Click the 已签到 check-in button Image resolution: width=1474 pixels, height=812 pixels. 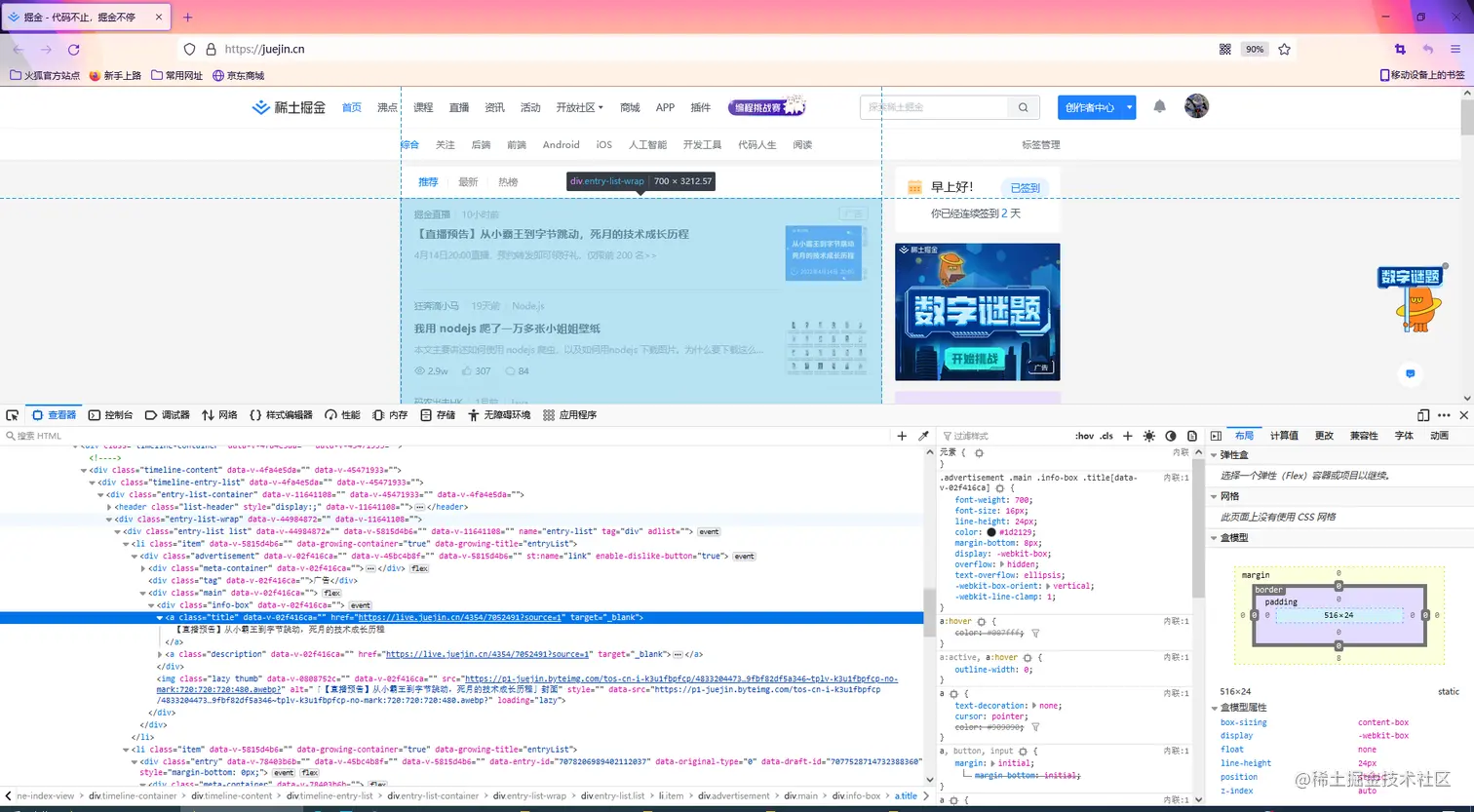pos(1025,187)
